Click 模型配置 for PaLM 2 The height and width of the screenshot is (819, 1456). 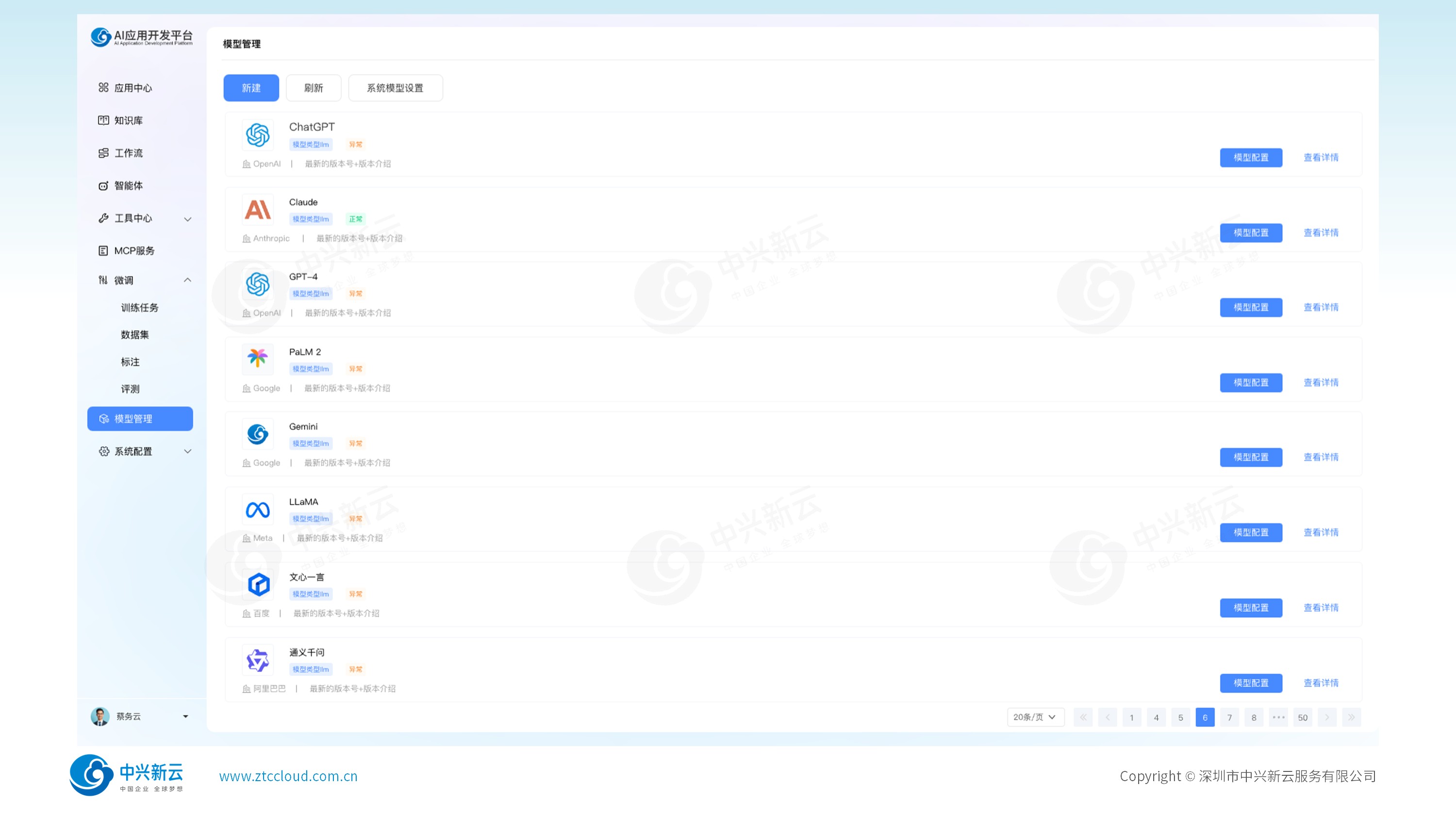[1251, 383]
